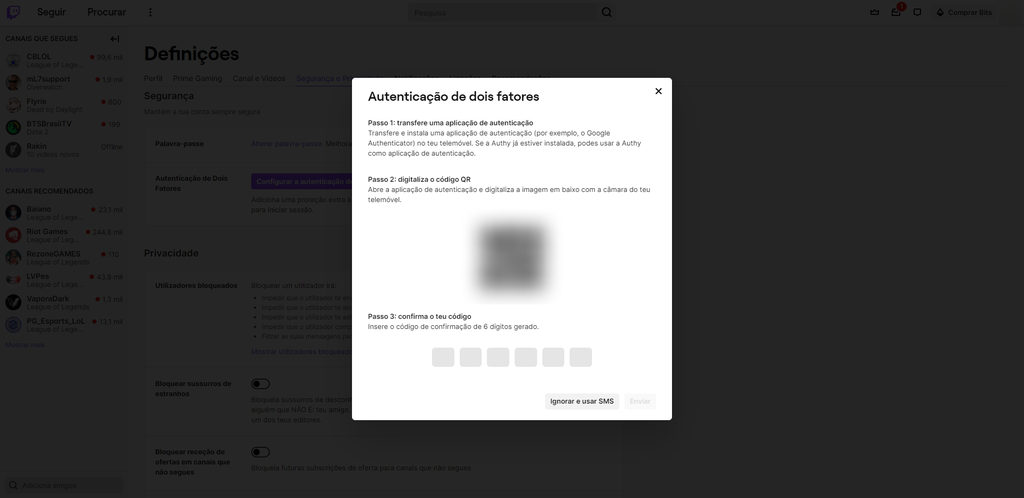Image resolution: width=1024 pixels, height=498 pixels.
Task: Open RezoneGAMES channel avatar
Action: pos(13,257)
